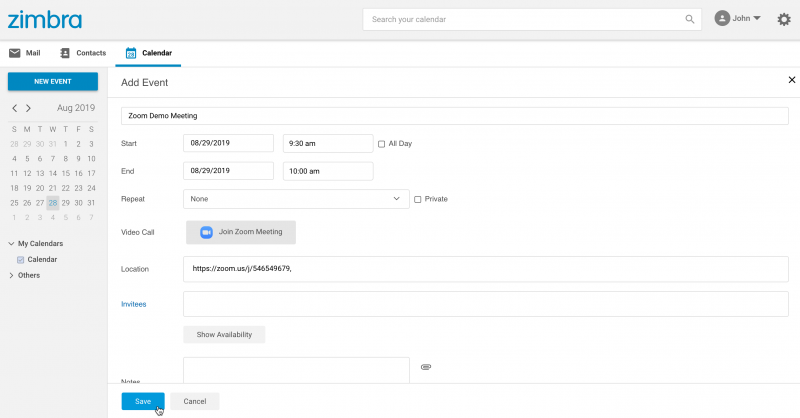Click the Aug 2019 month label
Viewport: 800px width, 418px height.
point(76,108)
